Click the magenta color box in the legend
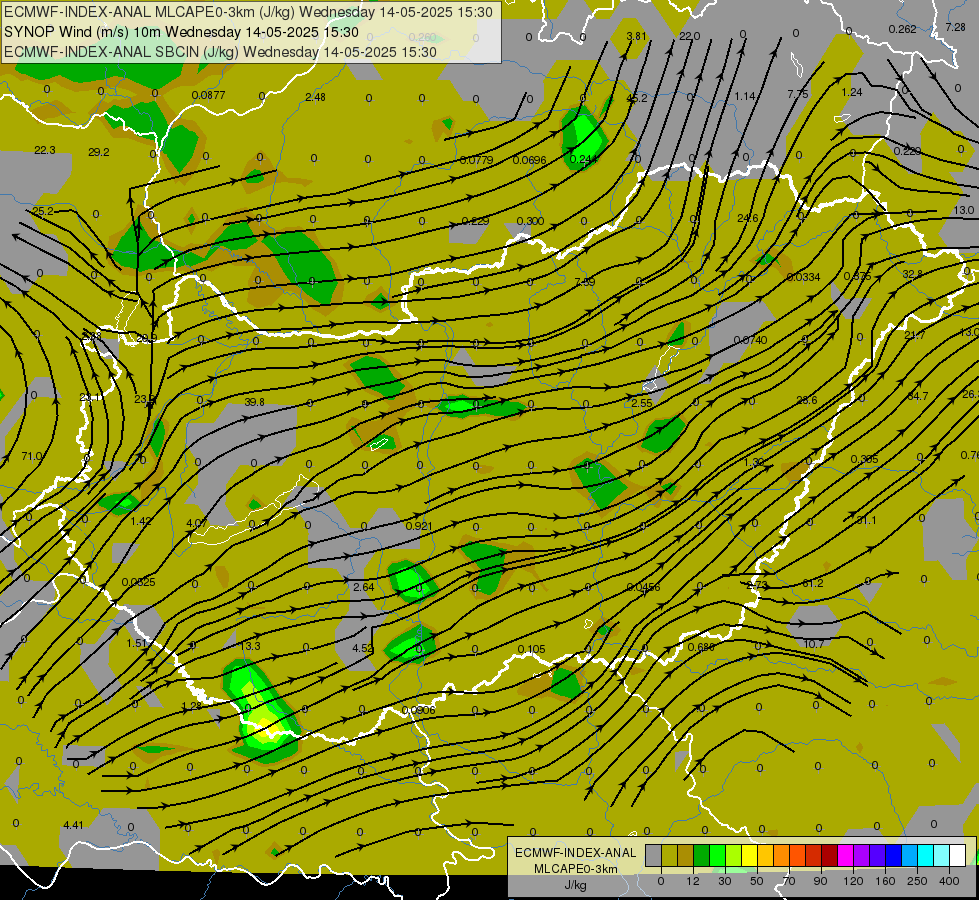Image resolution: width=979 pixels, height=900 pixels. (x=845, y=856)
